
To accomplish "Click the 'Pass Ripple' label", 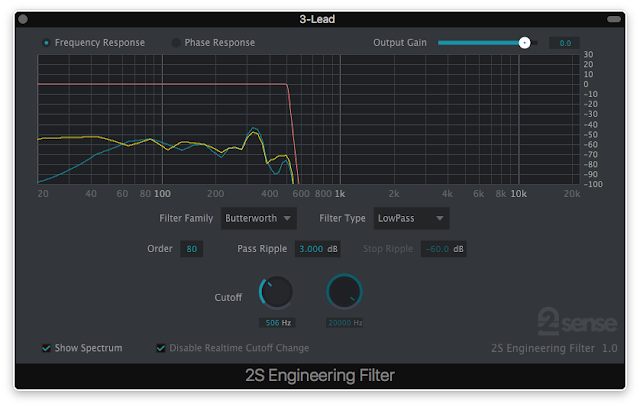I will click(262, 249).
